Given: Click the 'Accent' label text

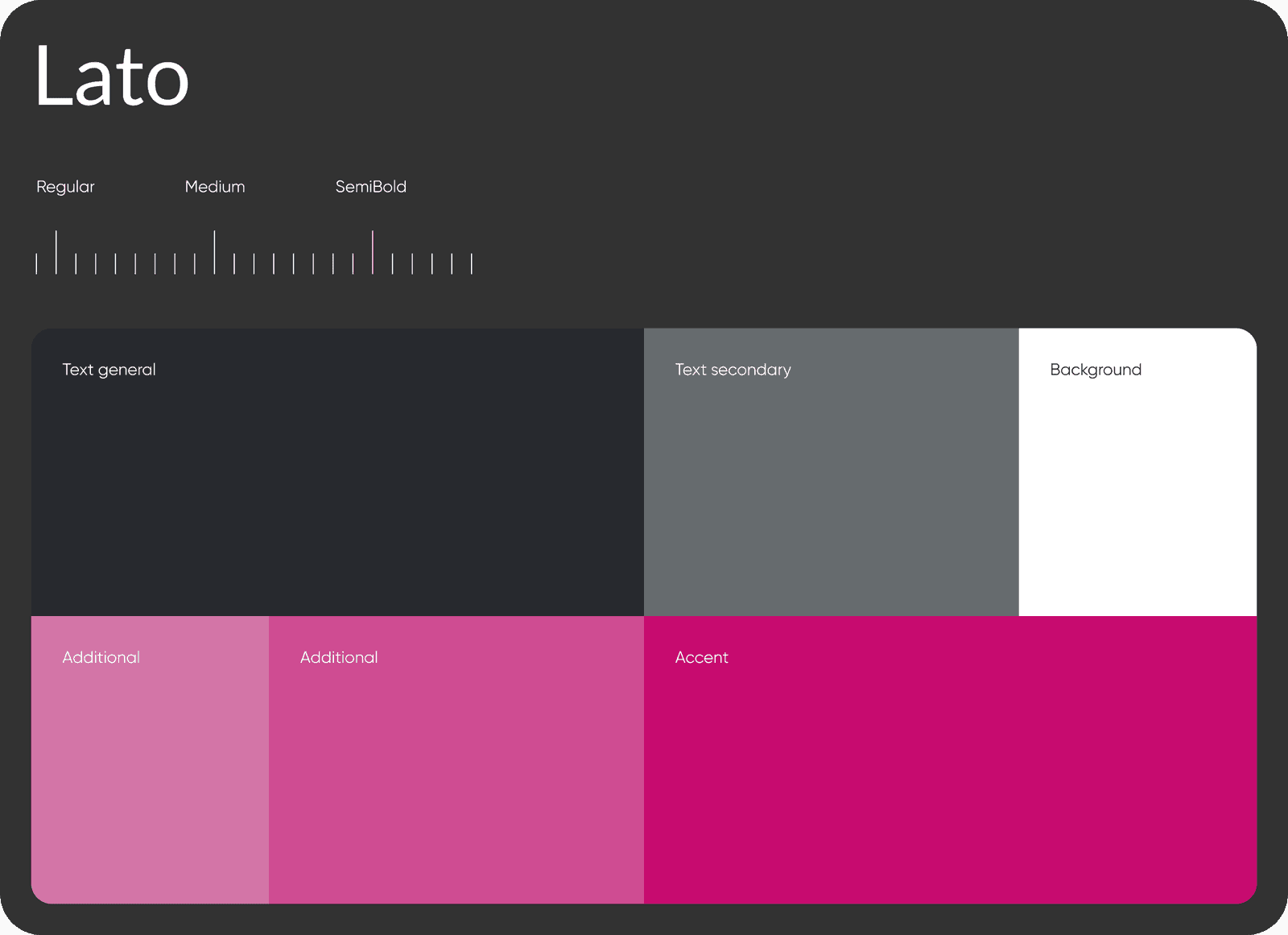Looking at the screenshot, I should (x=701, y=657).
